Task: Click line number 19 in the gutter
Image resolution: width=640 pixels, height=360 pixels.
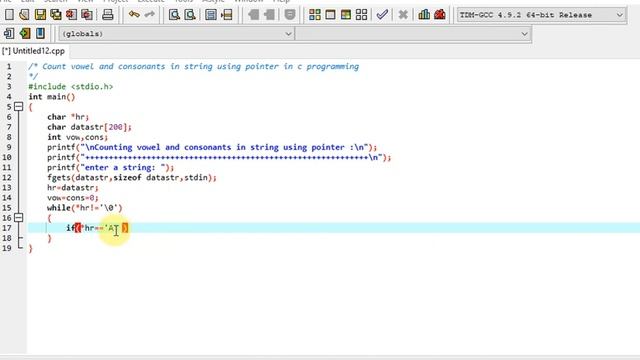Action: (7, 248)
